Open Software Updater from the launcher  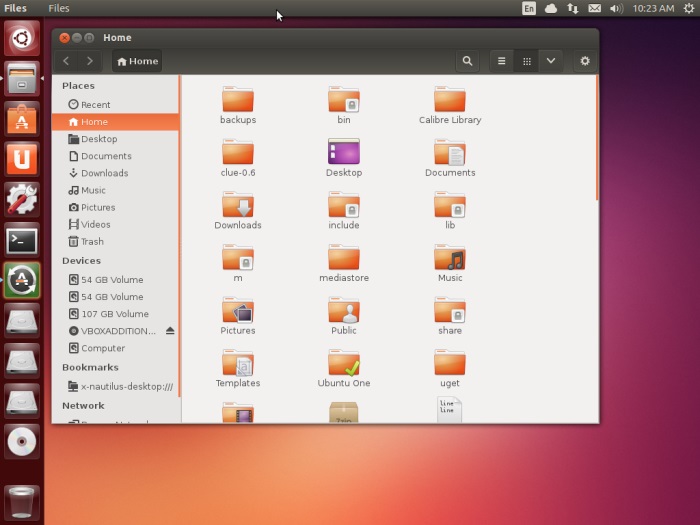pyautogui.click(x=22, y=280)
